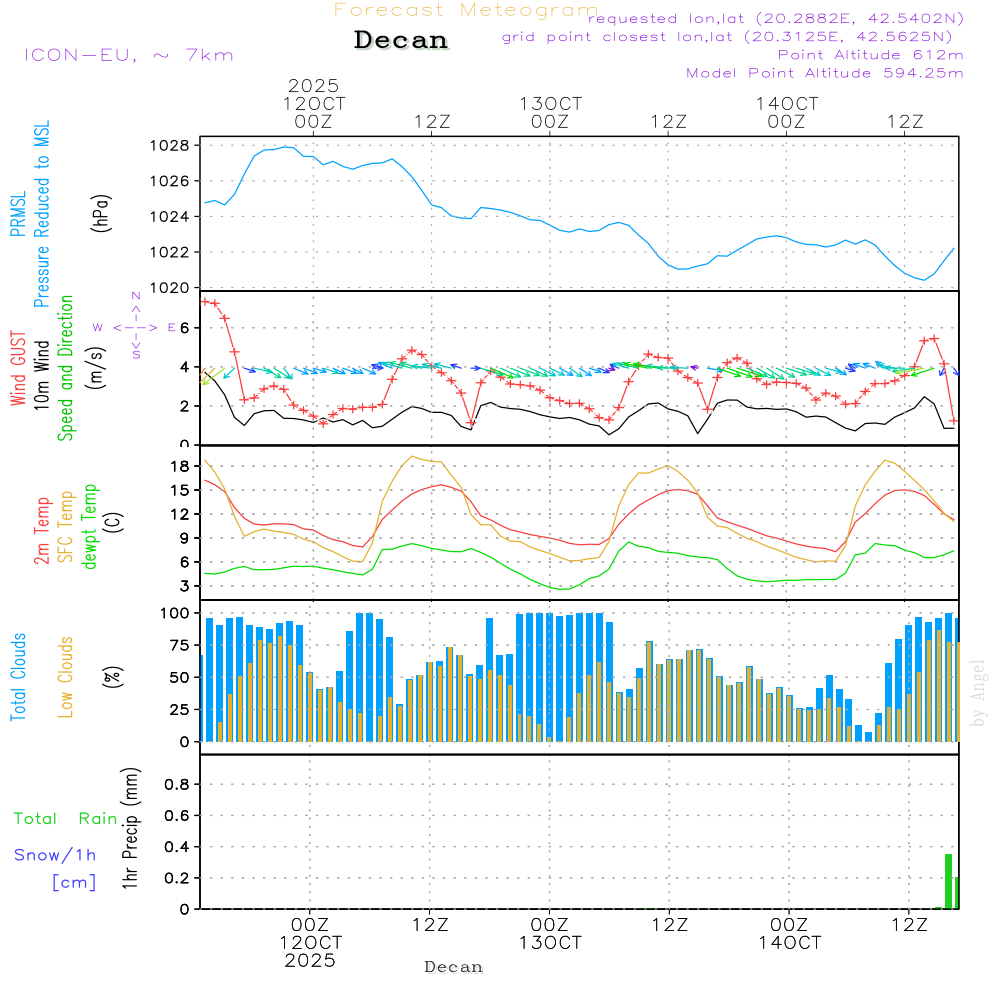Click the 14OCT label on bottom axis
This screenshot has width=1000, height=1000.
point(789,943)
